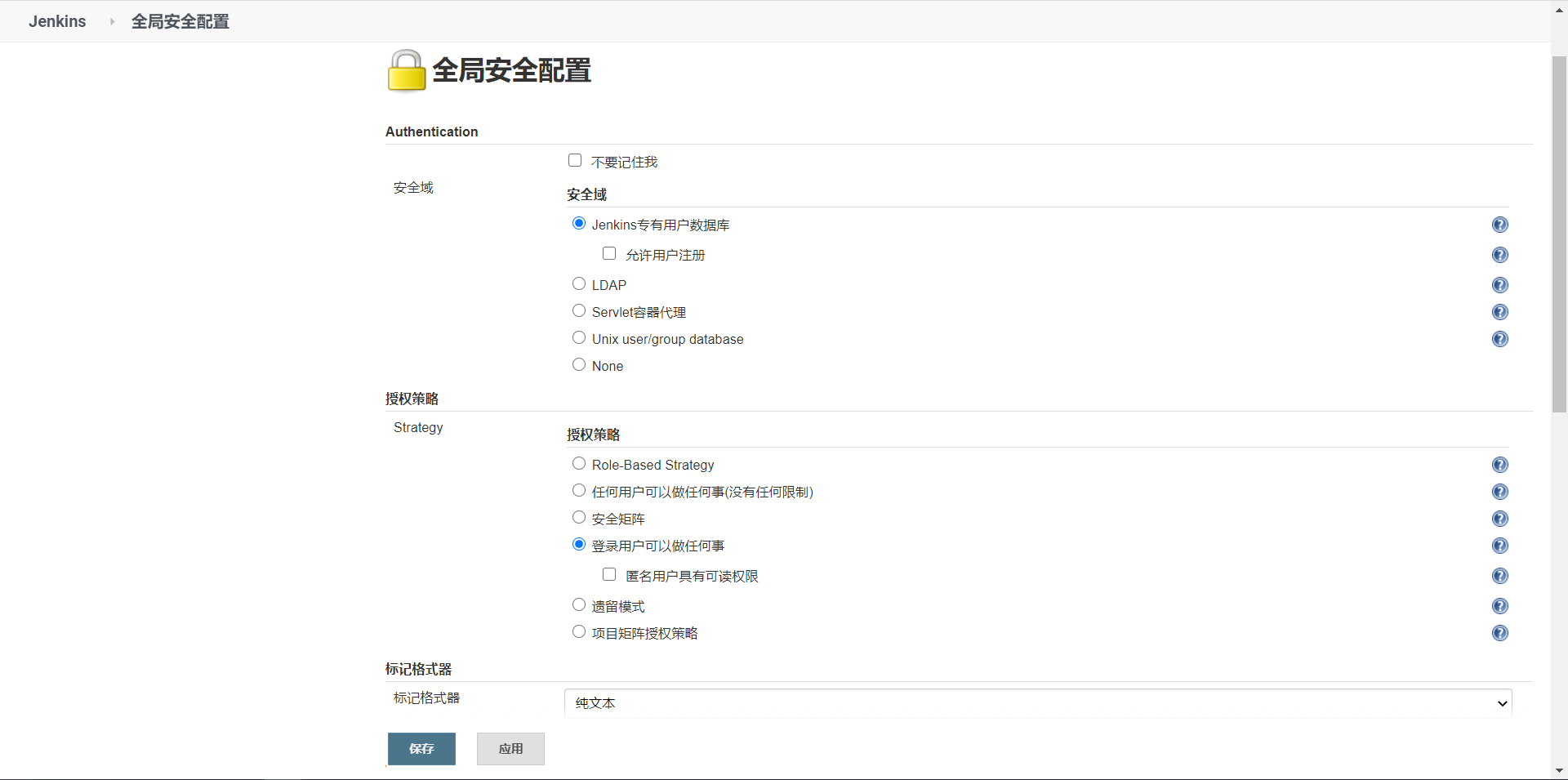
Task: Open help for 任何用户可以做任何事
Action: tap(1499, 492)
